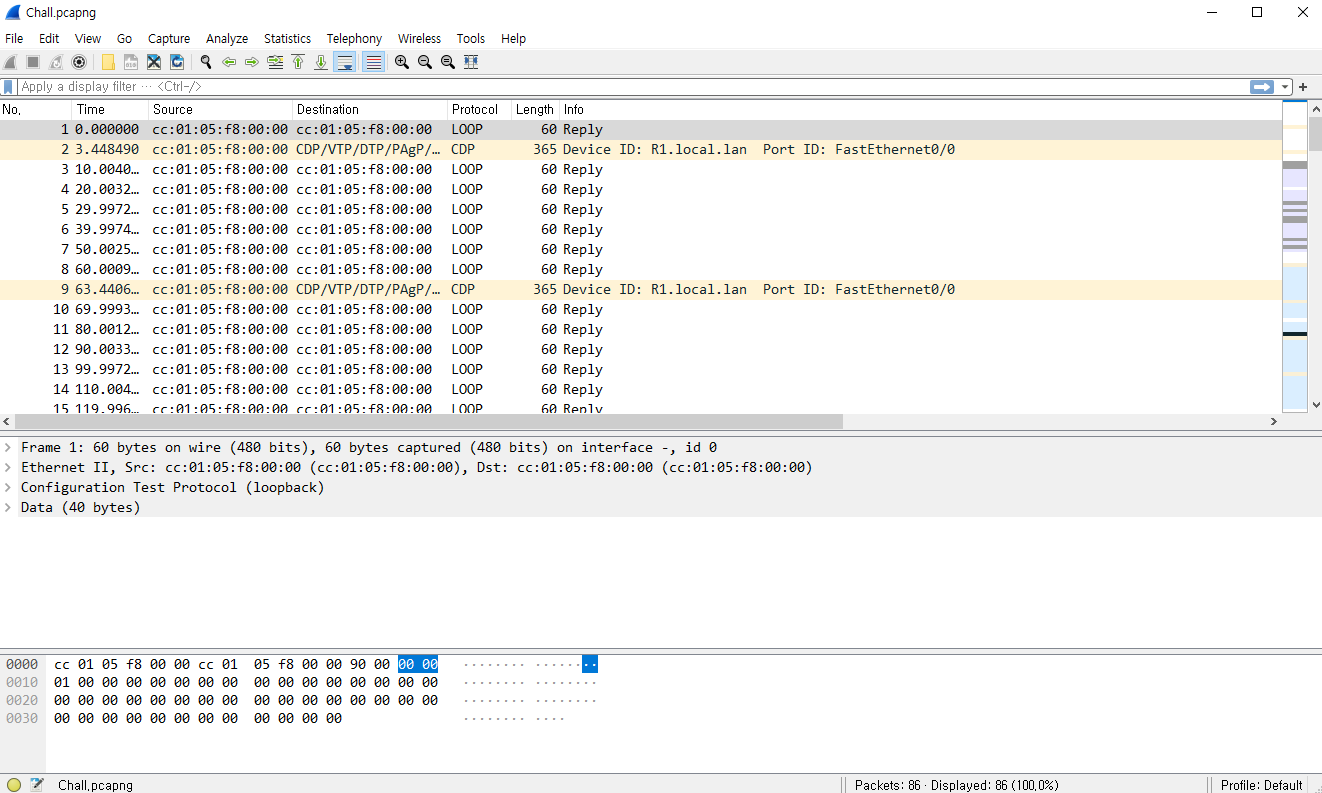This screenshot has width=1322, height=793.
Task: Stop the running capture
Action: pyautogui.click(x=33, y=62)
